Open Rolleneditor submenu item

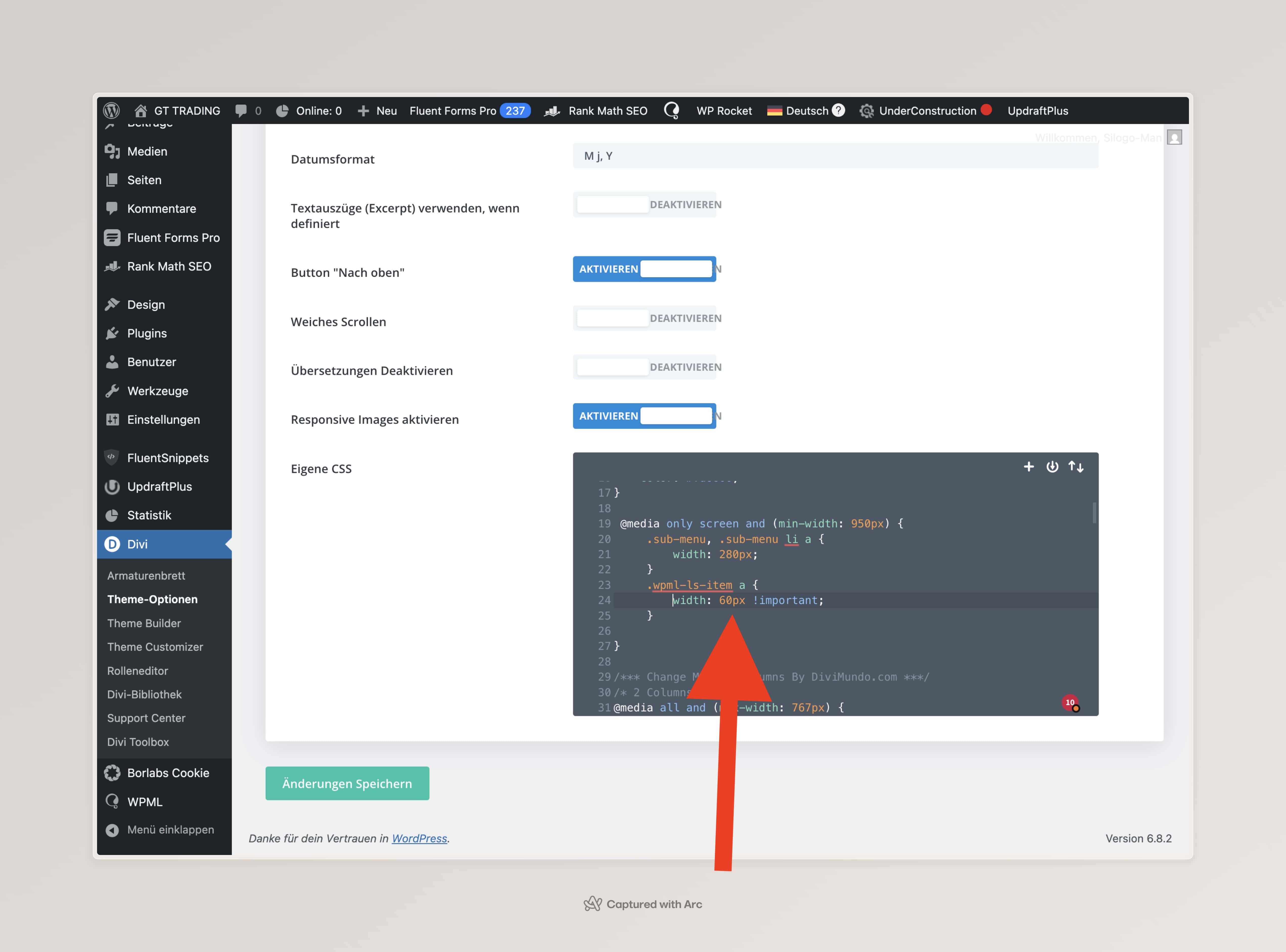click(x=138, y=671)
